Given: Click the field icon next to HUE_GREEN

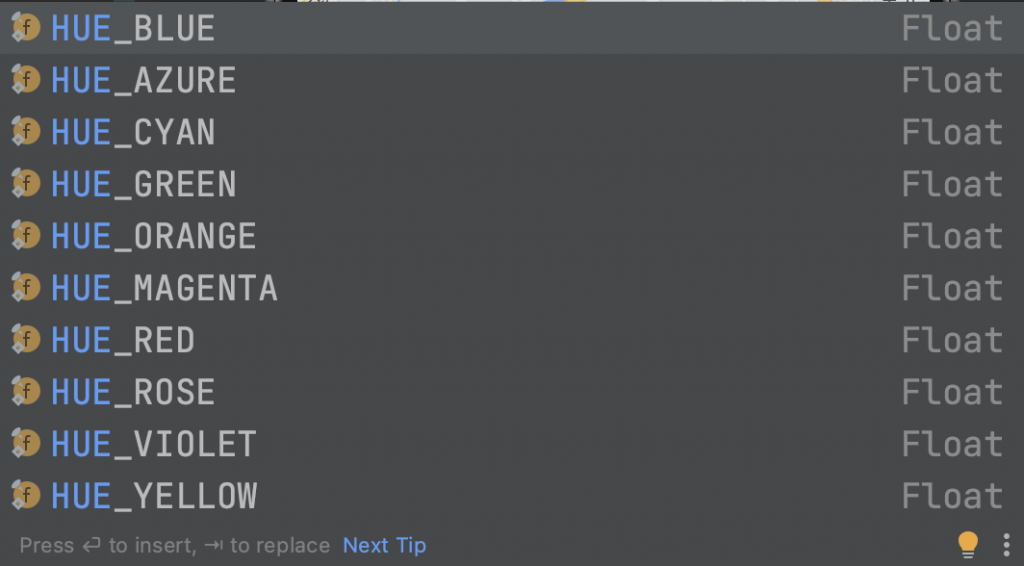Looking at the screenshot, I should click(26, 184).
